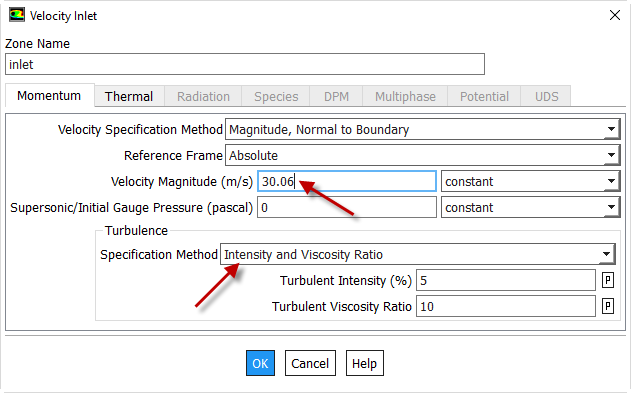Click the Reference Frame label
Viewport: 631px width, 393px height.
point(173,155)
